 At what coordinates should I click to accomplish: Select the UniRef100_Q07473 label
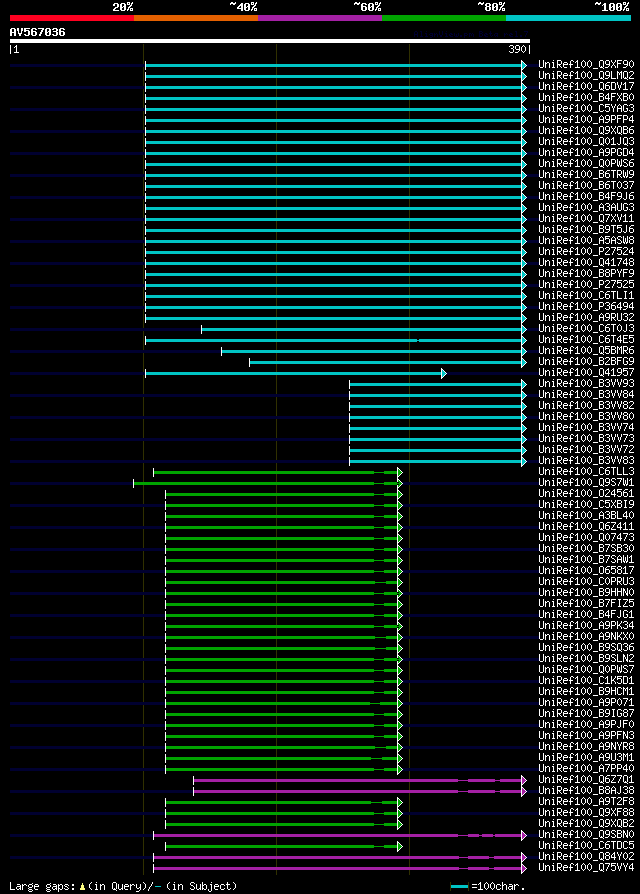586,538
